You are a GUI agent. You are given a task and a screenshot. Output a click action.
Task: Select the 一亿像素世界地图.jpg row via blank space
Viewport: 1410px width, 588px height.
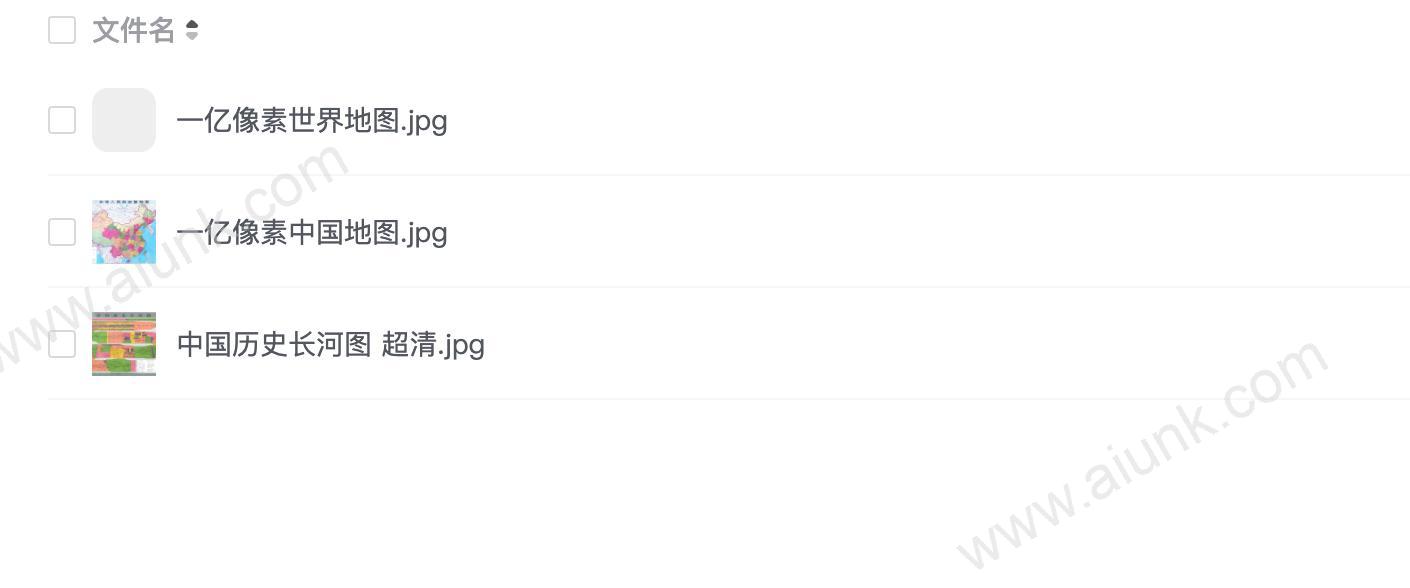[x=900, y=120]
